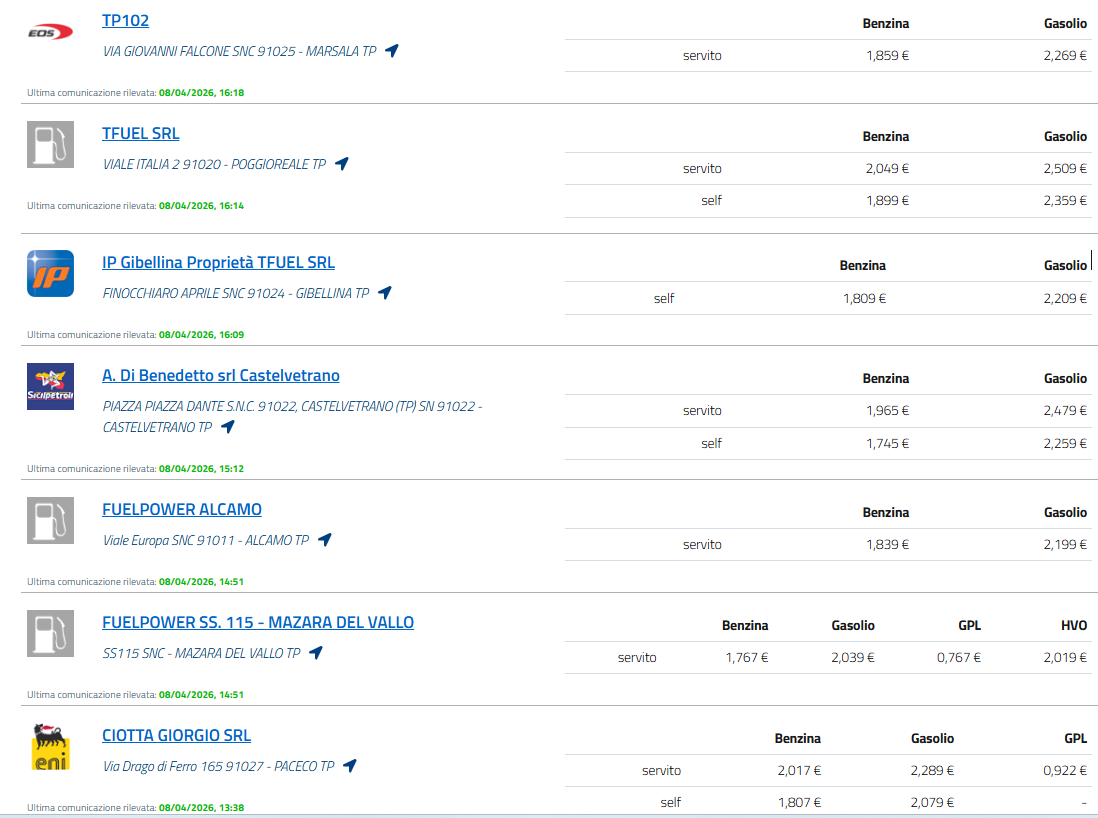
Task: Click the IP logo for Gibellina station
Action: tap(50, 273)
